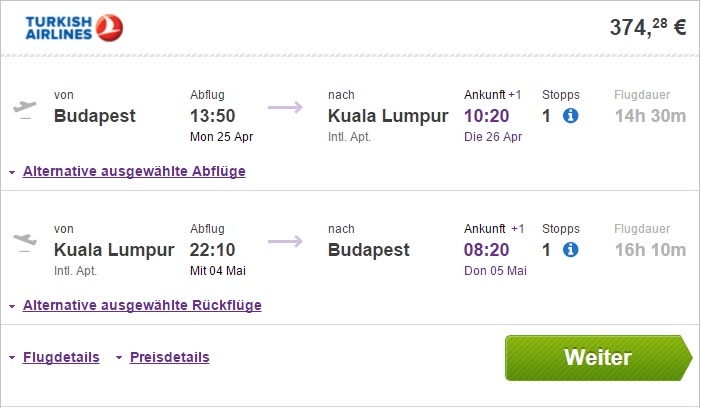Open stop info icon for return flight
The image size is (701, 408).
571,250
